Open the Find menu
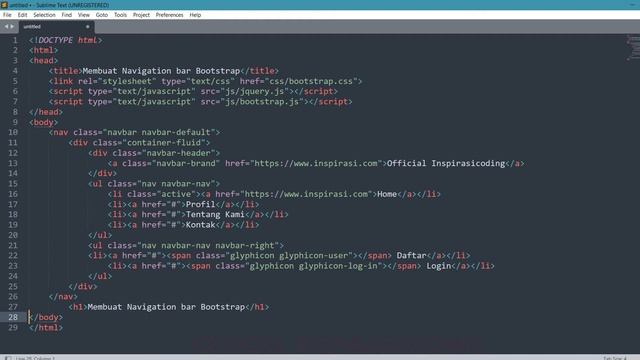This screenshot has height=360, width=640. (67, 15)
